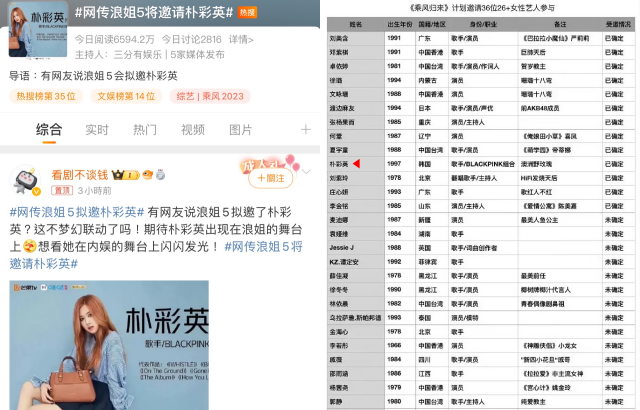Open the 综艺 | 乘风2023 tag
The height and width of the screenshot is (410, 640).
210,96
